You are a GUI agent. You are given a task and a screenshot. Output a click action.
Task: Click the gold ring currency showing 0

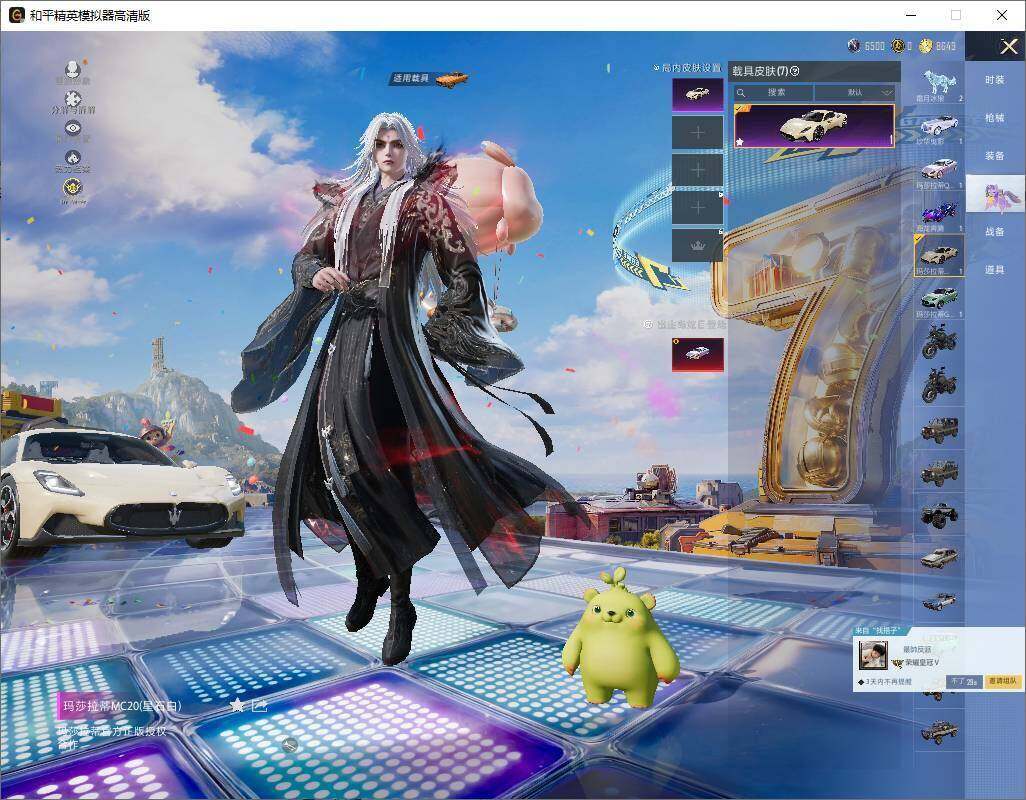(x=898, y=46)
